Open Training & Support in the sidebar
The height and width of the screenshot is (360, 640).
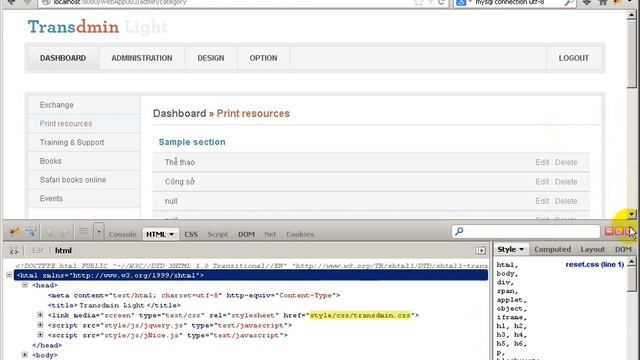point(84,142)
